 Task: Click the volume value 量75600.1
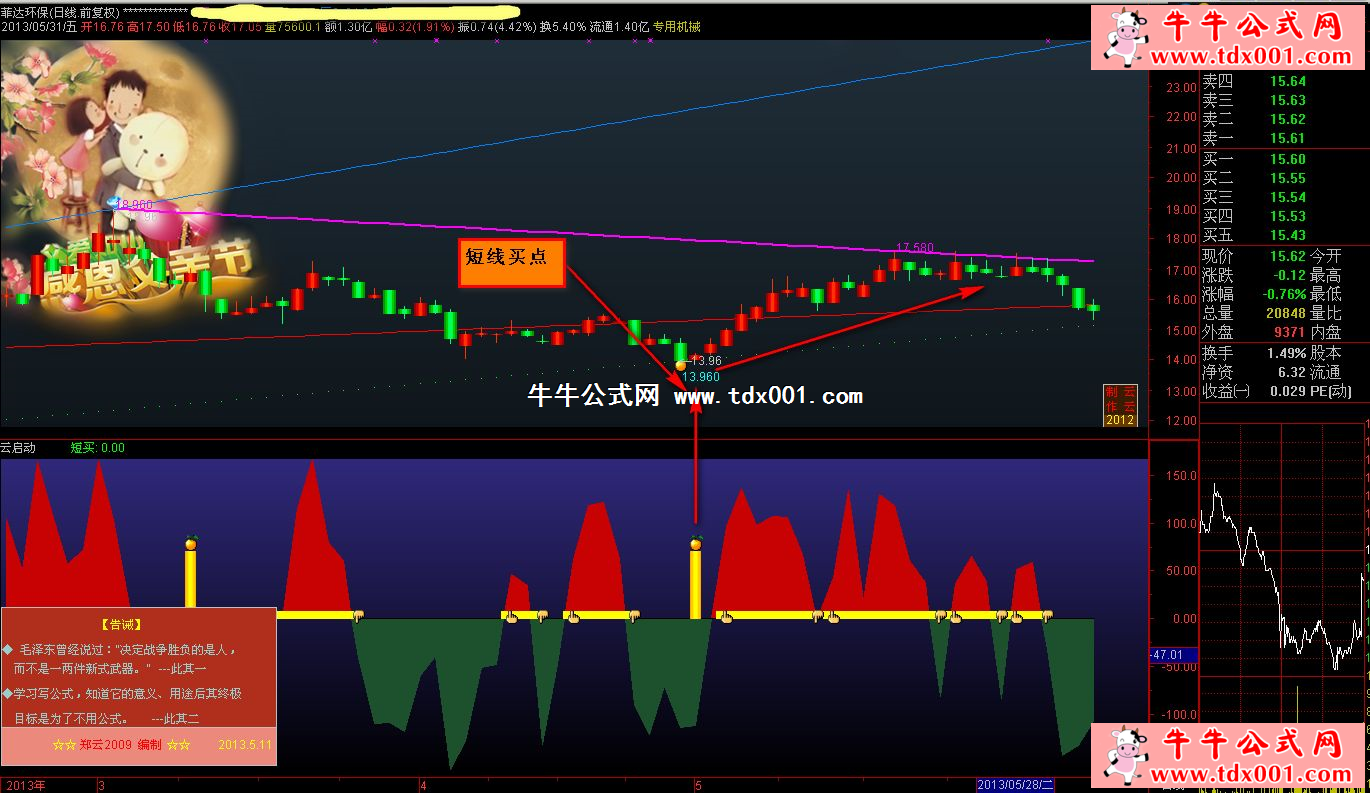coord(292,27)
